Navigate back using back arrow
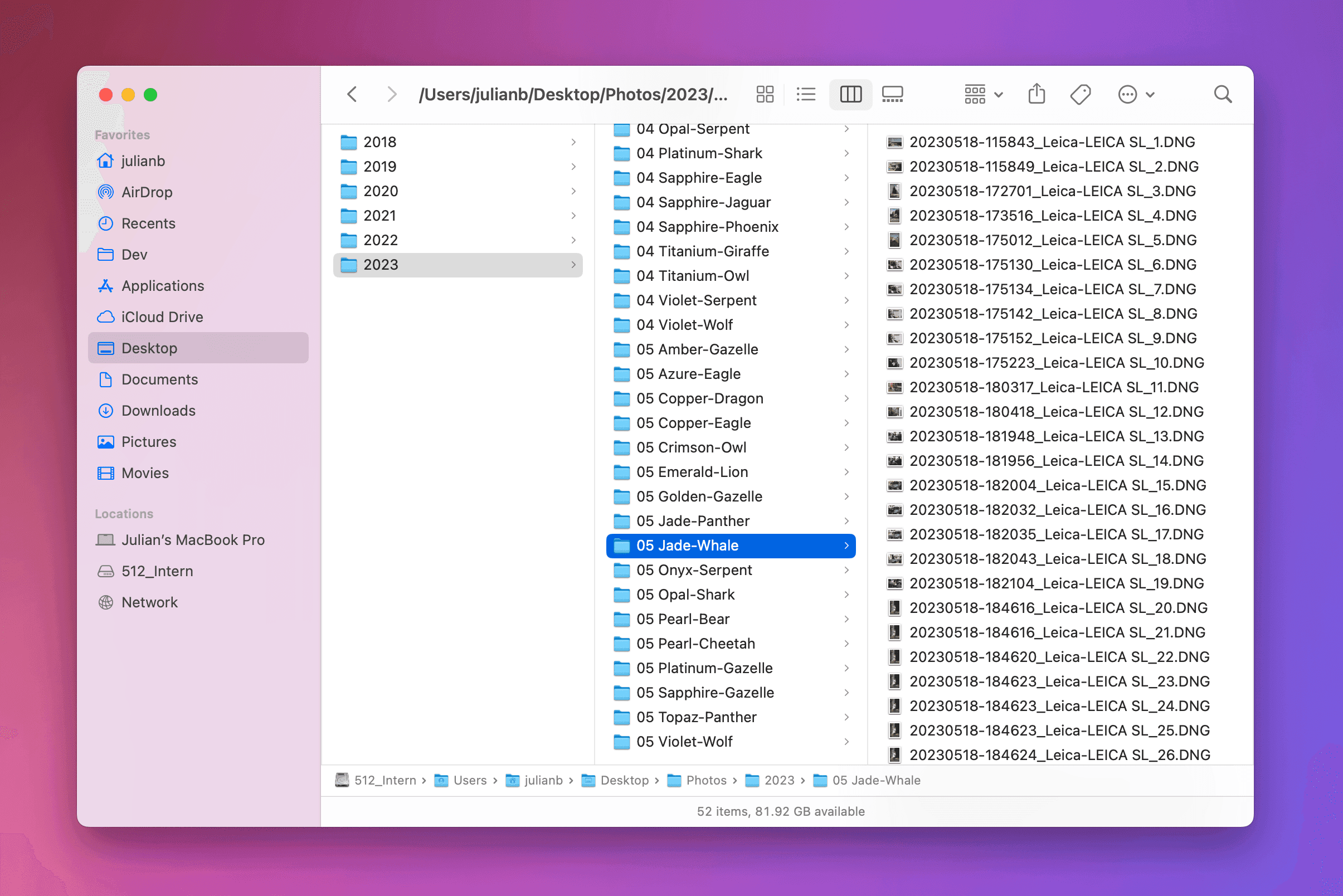Image resolution: width=1343 pixels, height=896 pixels. pyautogui.click(x=352, y=94)
